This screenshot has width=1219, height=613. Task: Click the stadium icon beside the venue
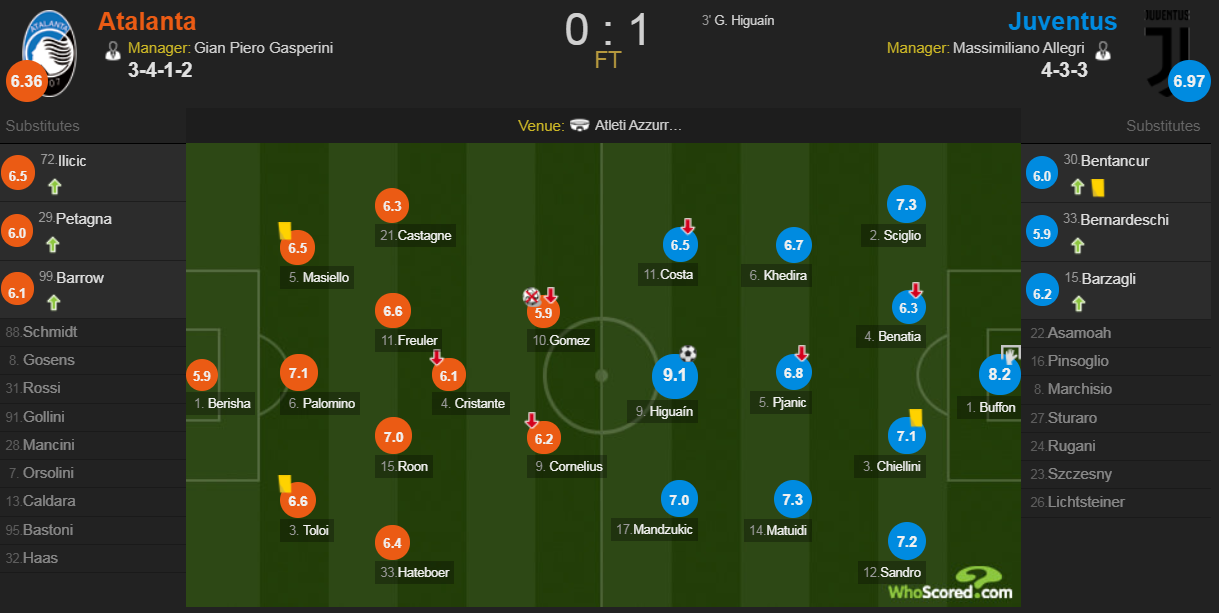(580, 126)
